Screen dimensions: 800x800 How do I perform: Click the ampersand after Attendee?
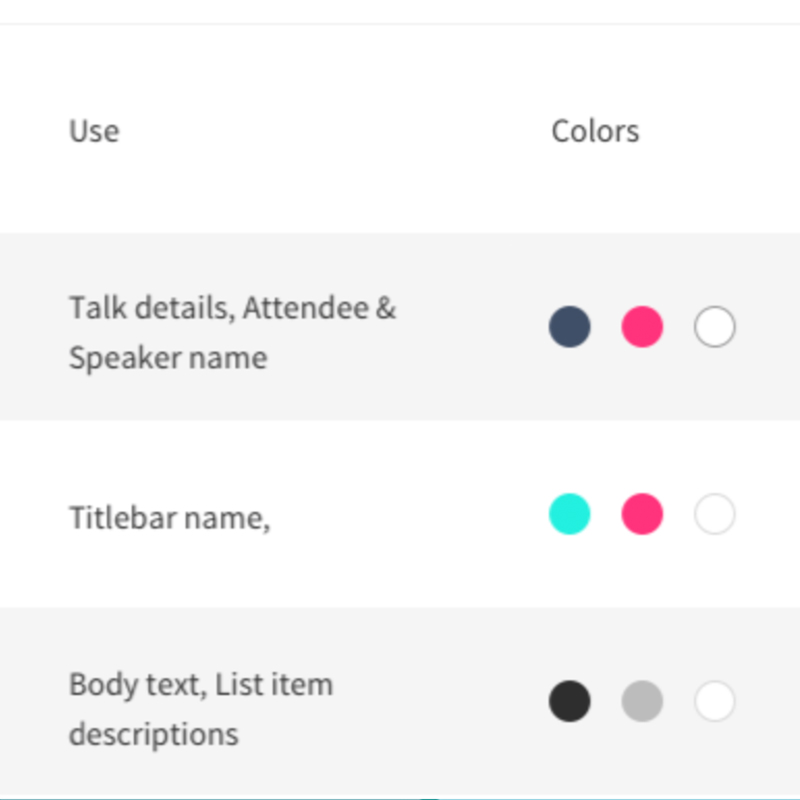pyautogui.click(x=386, y=308)
